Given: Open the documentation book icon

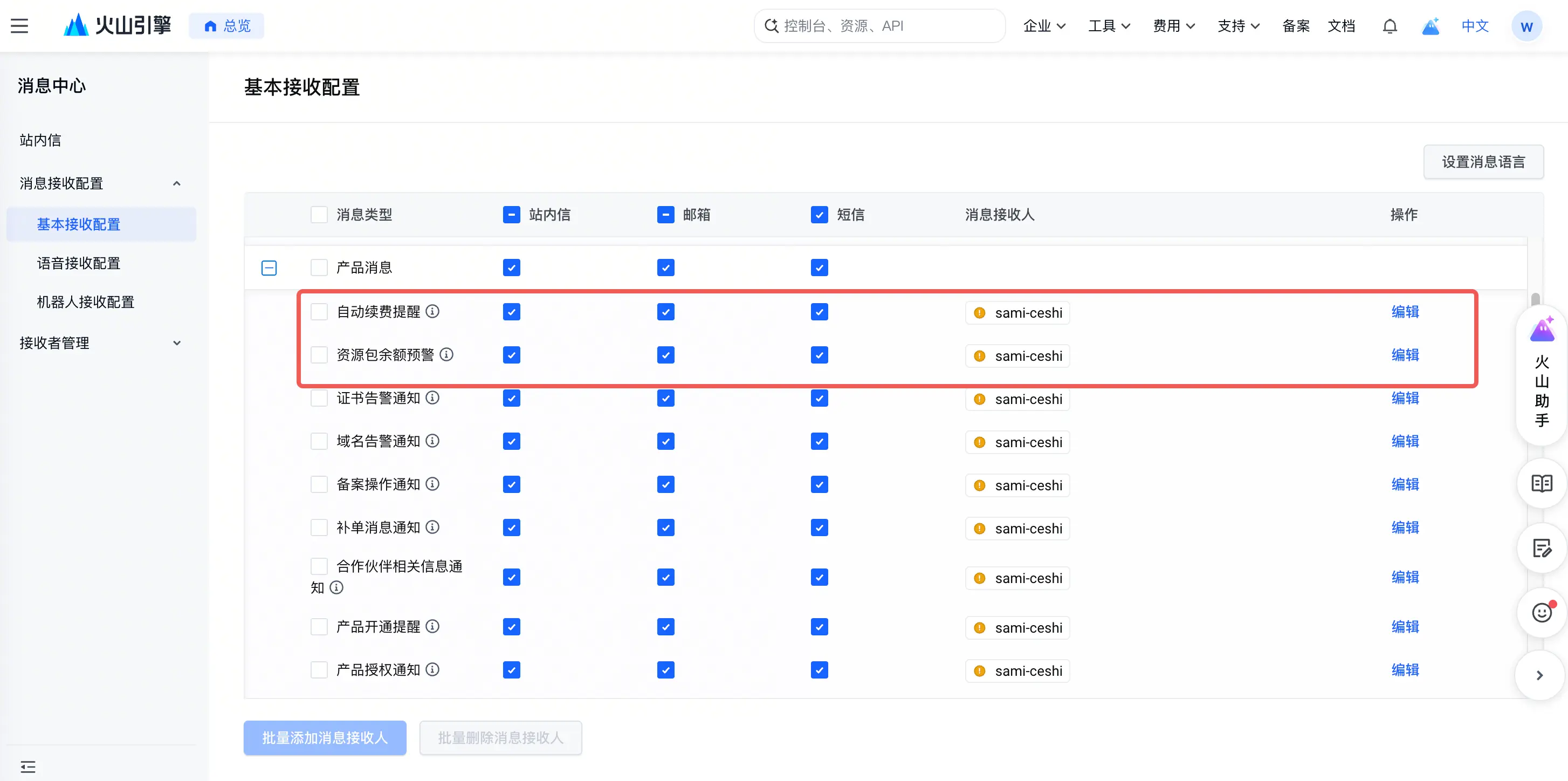Looking at the screenshot, I should pyautogui.click(x=1542, y=484).
